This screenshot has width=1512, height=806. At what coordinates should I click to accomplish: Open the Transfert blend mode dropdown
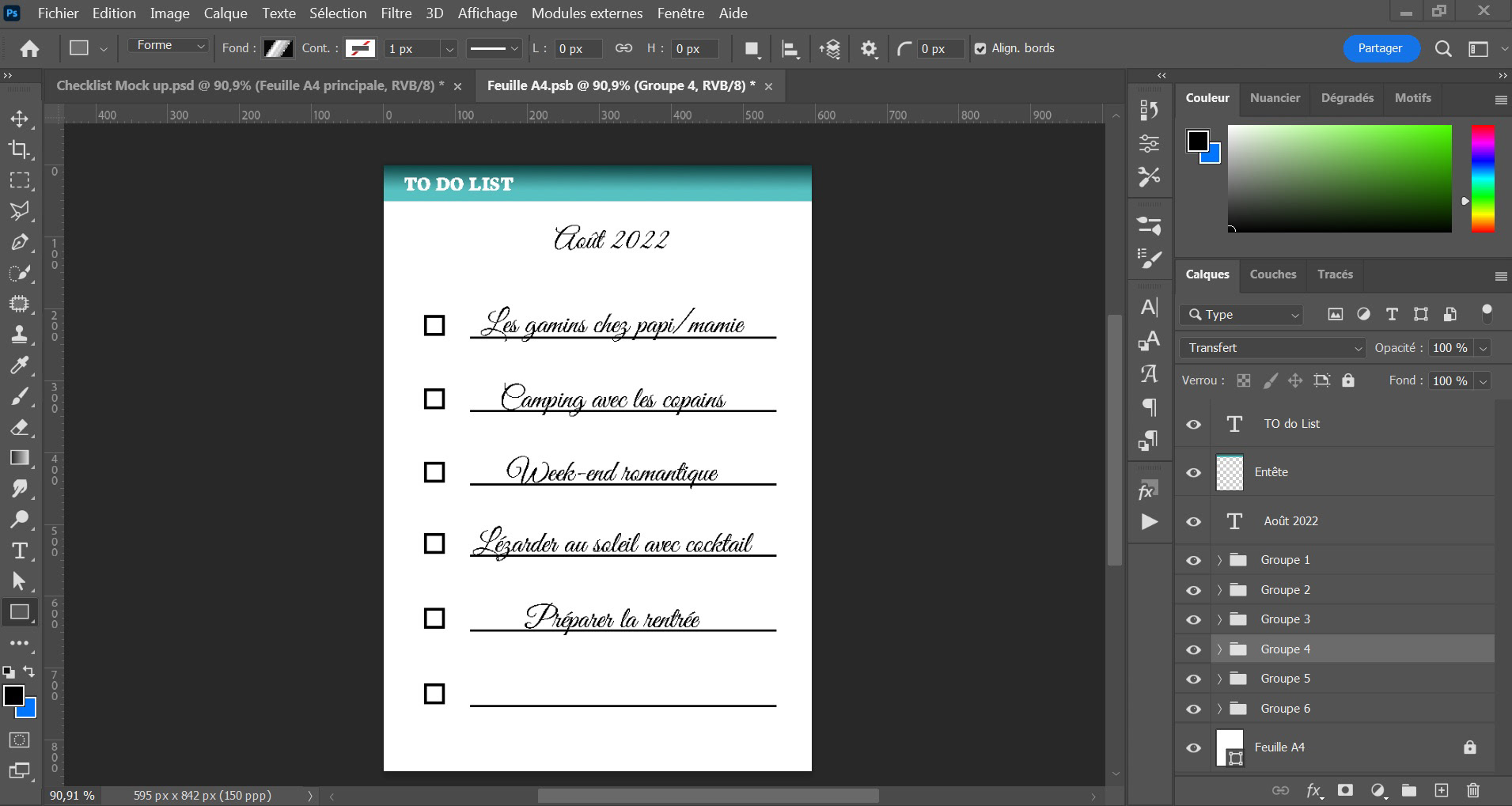[1272, 347]
